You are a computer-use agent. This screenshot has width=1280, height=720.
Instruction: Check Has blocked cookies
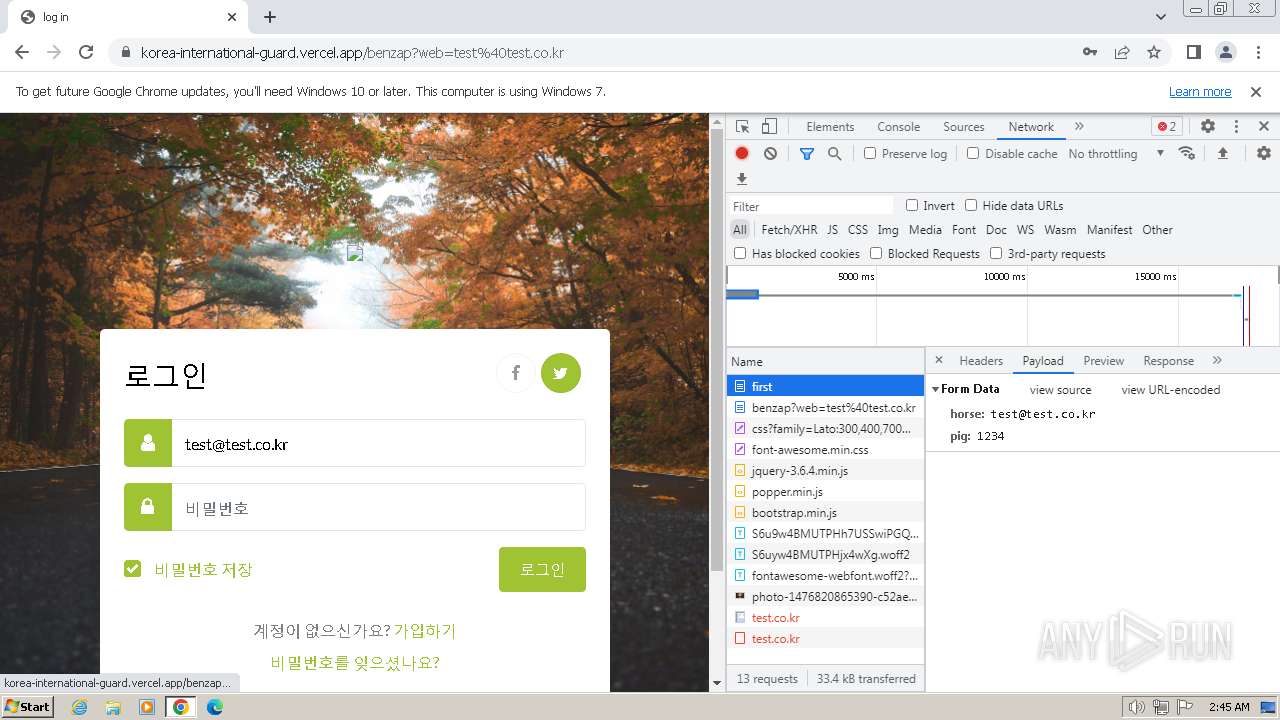click(740, 253)
